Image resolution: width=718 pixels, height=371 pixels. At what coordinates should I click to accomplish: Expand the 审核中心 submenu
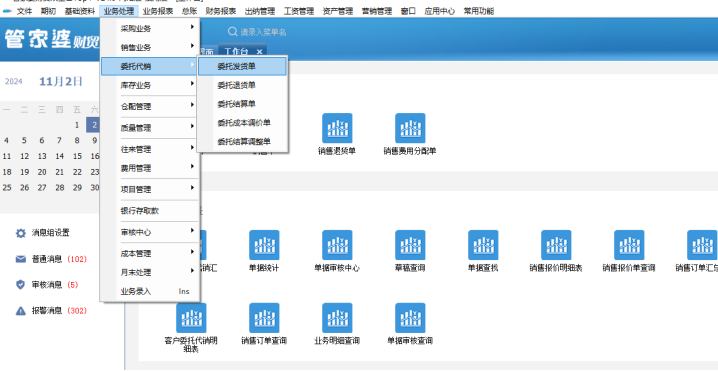pos(150,232)
